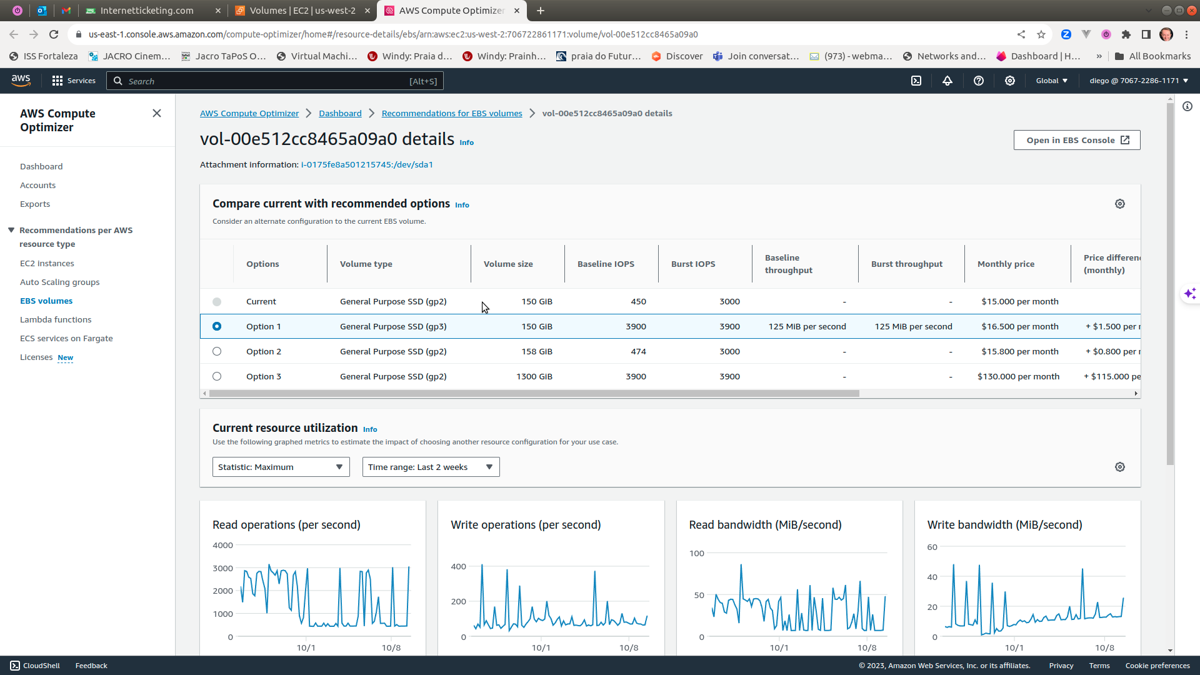This screenshot has height=675, width=1200.
Task: Open the Statistic: Maximum dropdown
Action: click(x=281, y=467)
